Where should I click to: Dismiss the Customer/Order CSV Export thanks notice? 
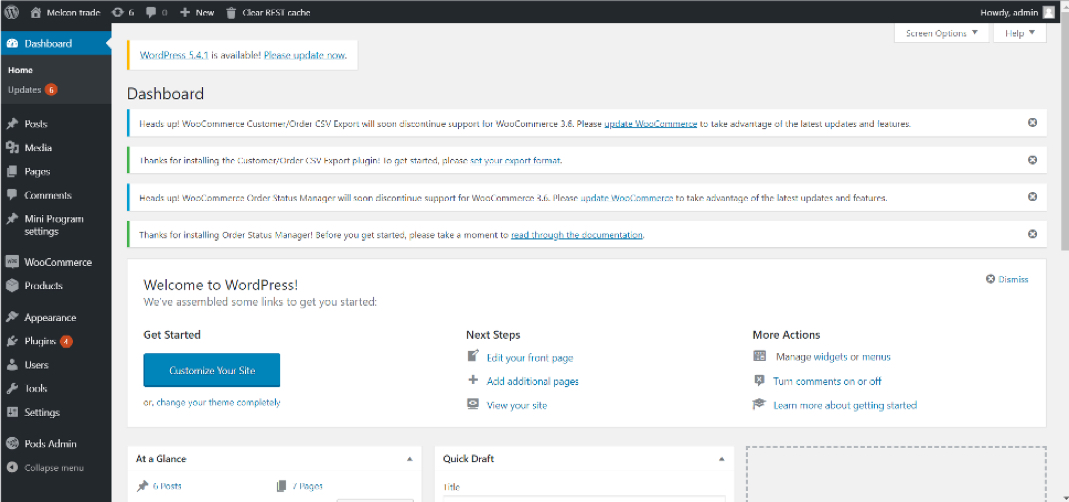coord(1032,160)
